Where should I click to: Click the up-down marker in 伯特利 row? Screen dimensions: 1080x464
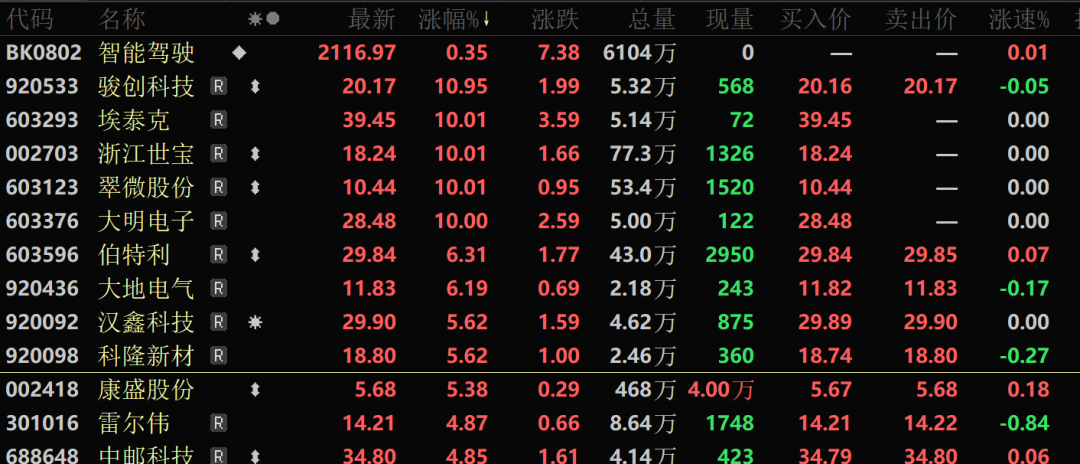(x=255, y=255)
